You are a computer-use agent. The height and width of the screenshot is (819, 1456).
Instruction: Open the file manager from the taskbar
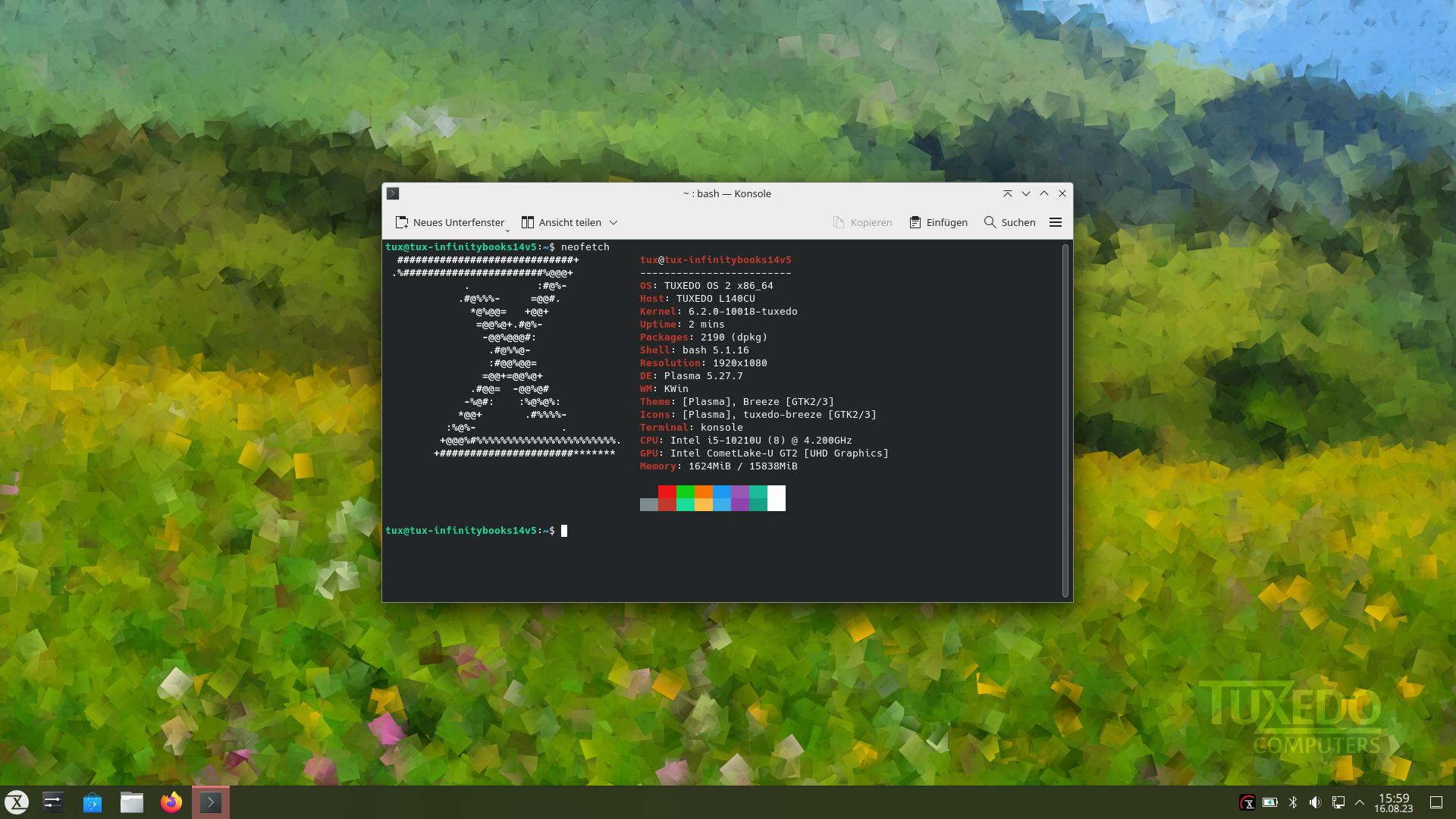tap(131, 802)
